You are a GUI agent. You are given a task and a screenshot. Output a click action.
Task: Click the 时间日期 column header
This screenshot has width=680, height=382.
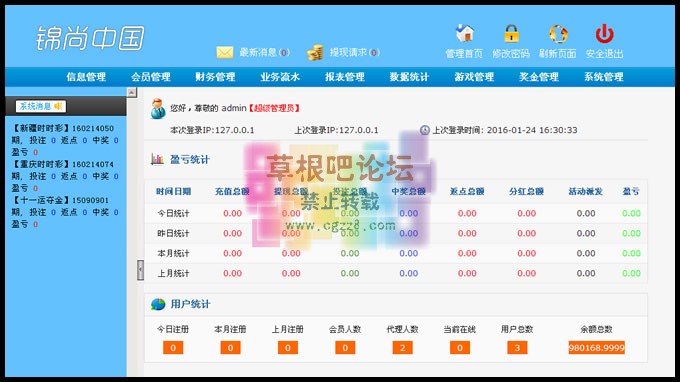point(173,191)
